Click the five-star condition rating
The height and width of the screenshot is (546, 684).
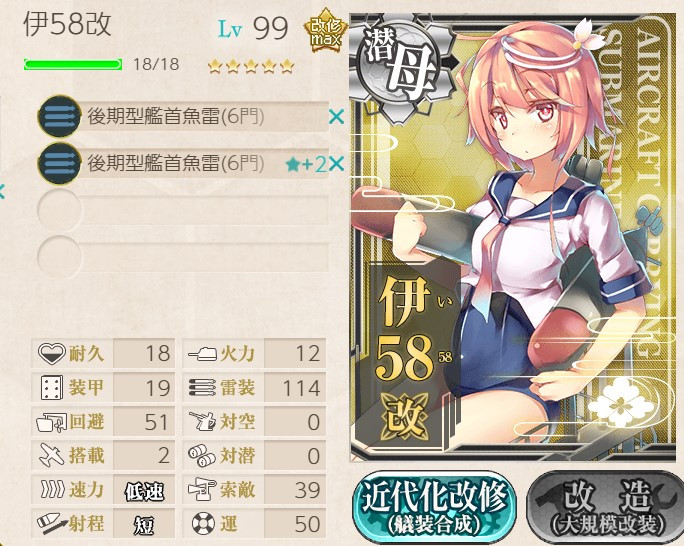pyautogui.click(x=251, y=66)
